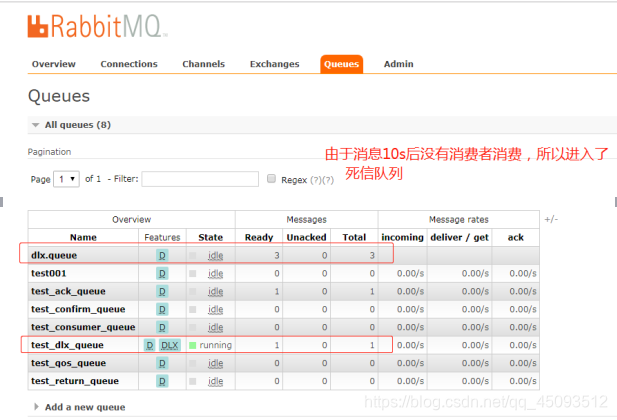Open the test_qos_queue queue

tap(68, 363)
